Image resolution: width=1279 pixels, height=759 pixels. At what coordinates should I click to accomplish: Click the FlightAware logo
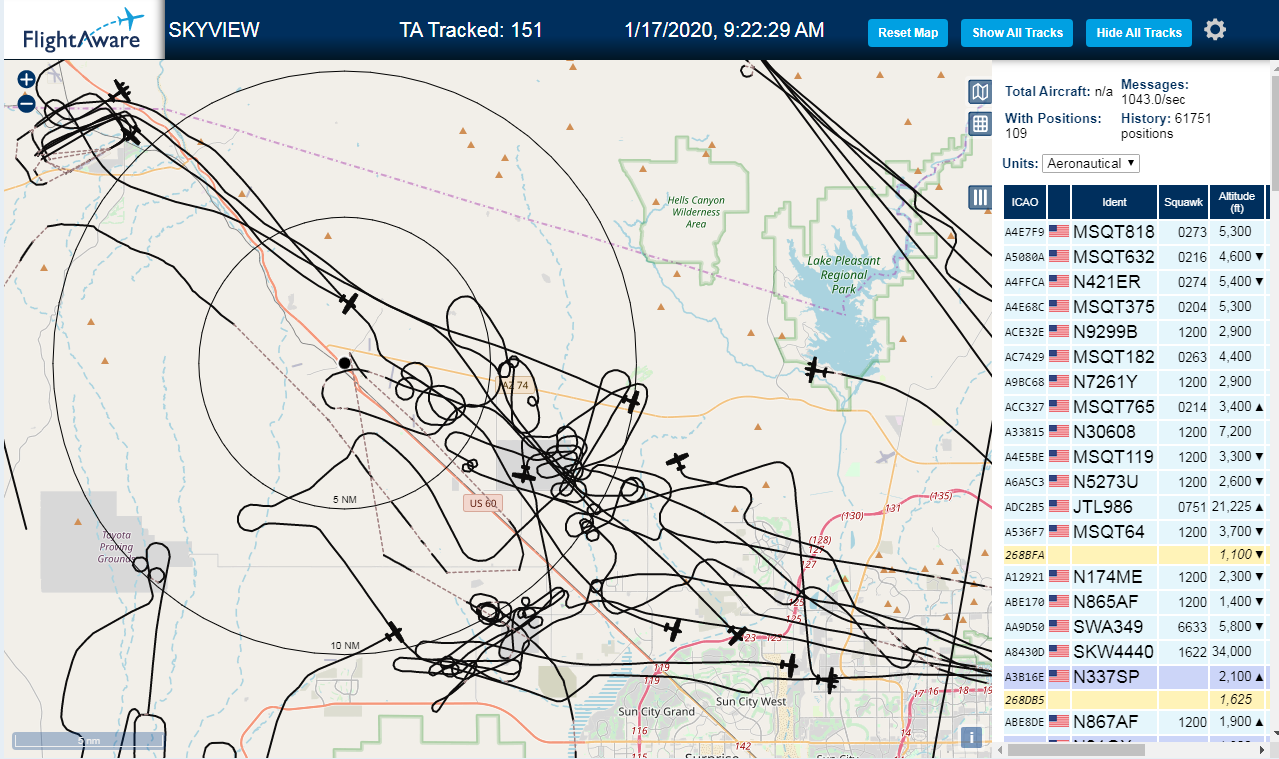pos(83,30)
